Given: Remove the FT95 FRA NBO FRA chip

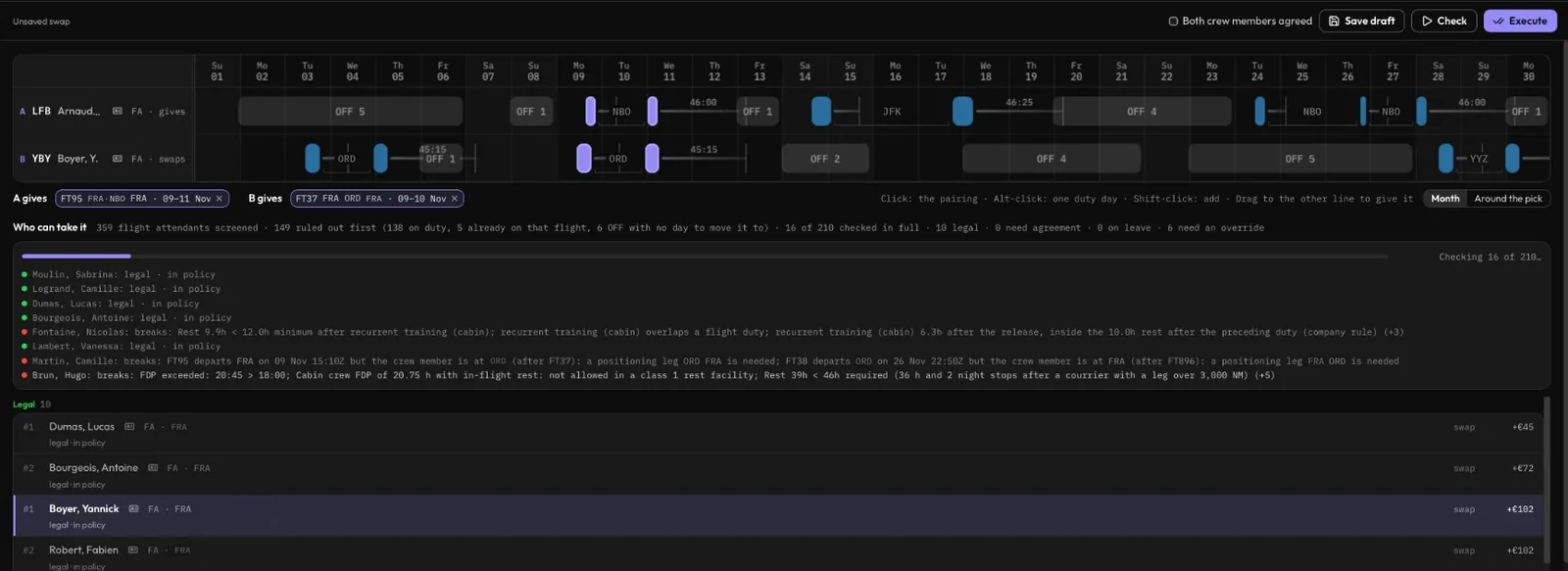Looking at the screenshot, I should coord(220,199).
